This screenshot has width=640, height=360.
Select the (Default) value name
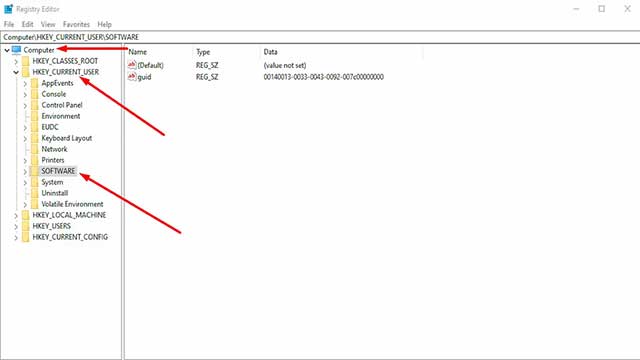pyautogui.click(x=151, y=65)
